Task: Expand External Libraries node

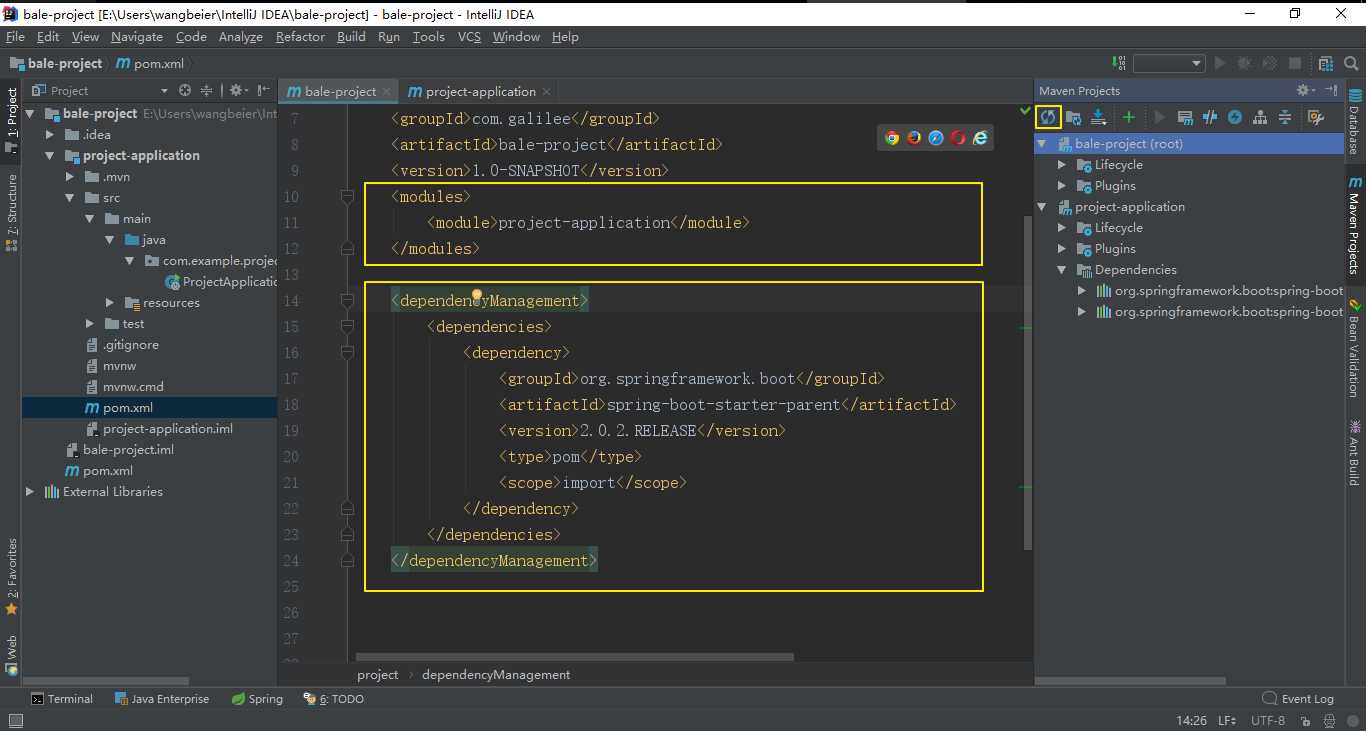Action: coord(30,491)
